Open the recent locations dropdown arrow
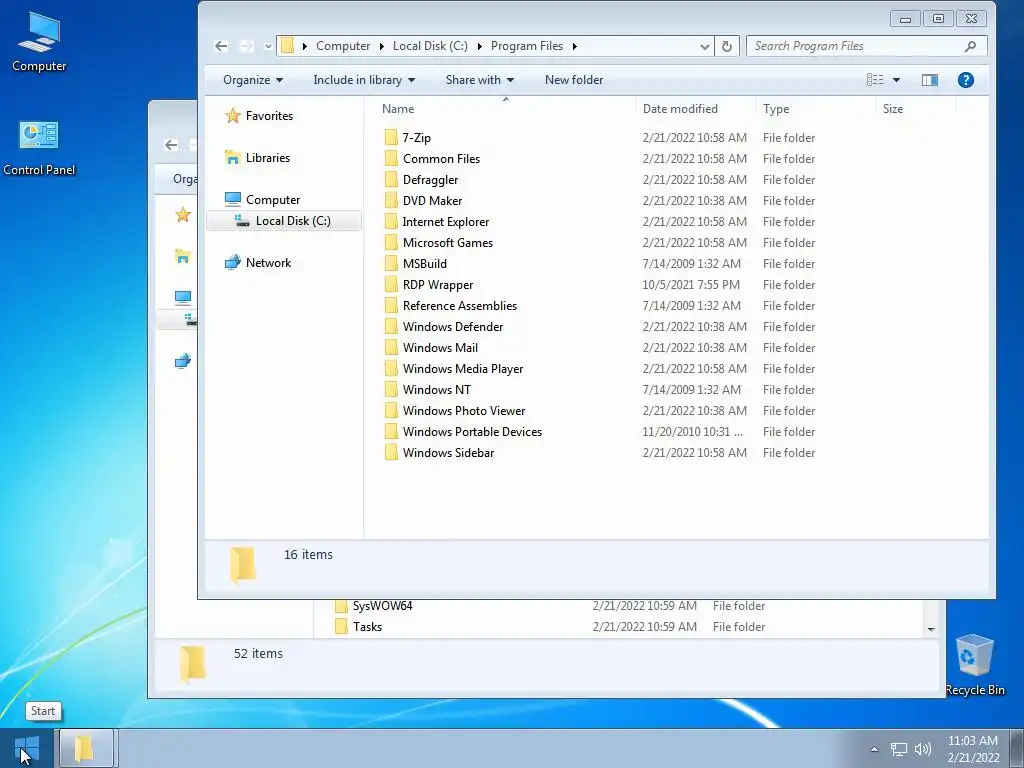 tap(268, 46)
